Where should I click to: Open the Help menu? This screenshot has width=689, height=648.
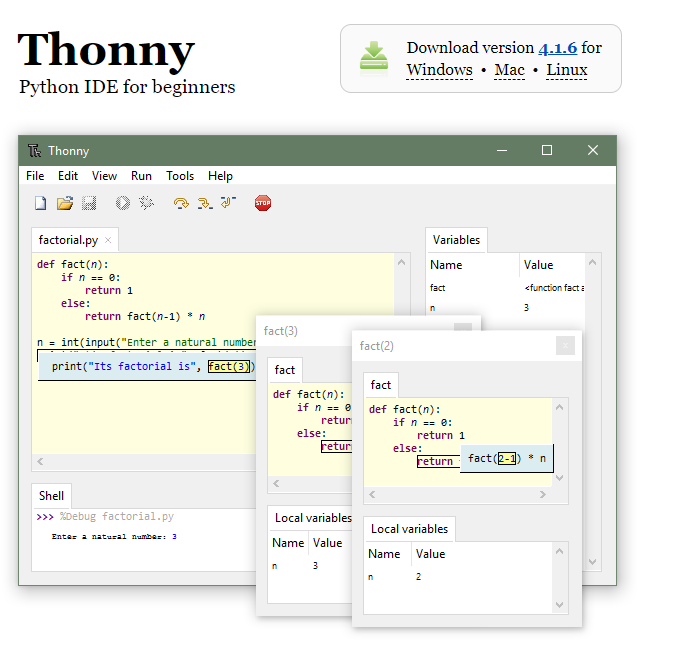[220, 176]
